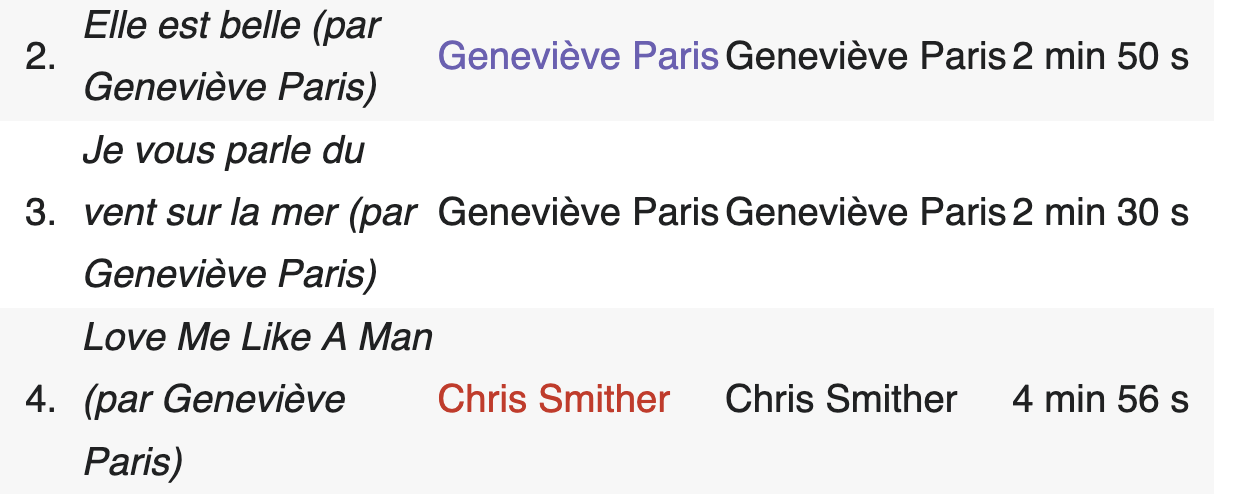The height and width of the screenshot is (494, 1248).
Task: Click the black Chris Smither text
Action: click(x=841, y=400)
